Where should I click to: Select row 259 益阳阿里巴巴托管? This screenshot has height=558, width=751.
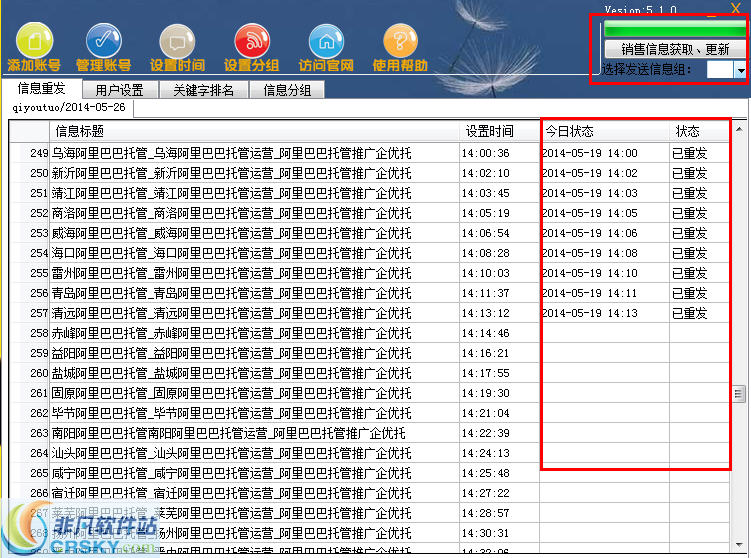(x=369, y=353)
